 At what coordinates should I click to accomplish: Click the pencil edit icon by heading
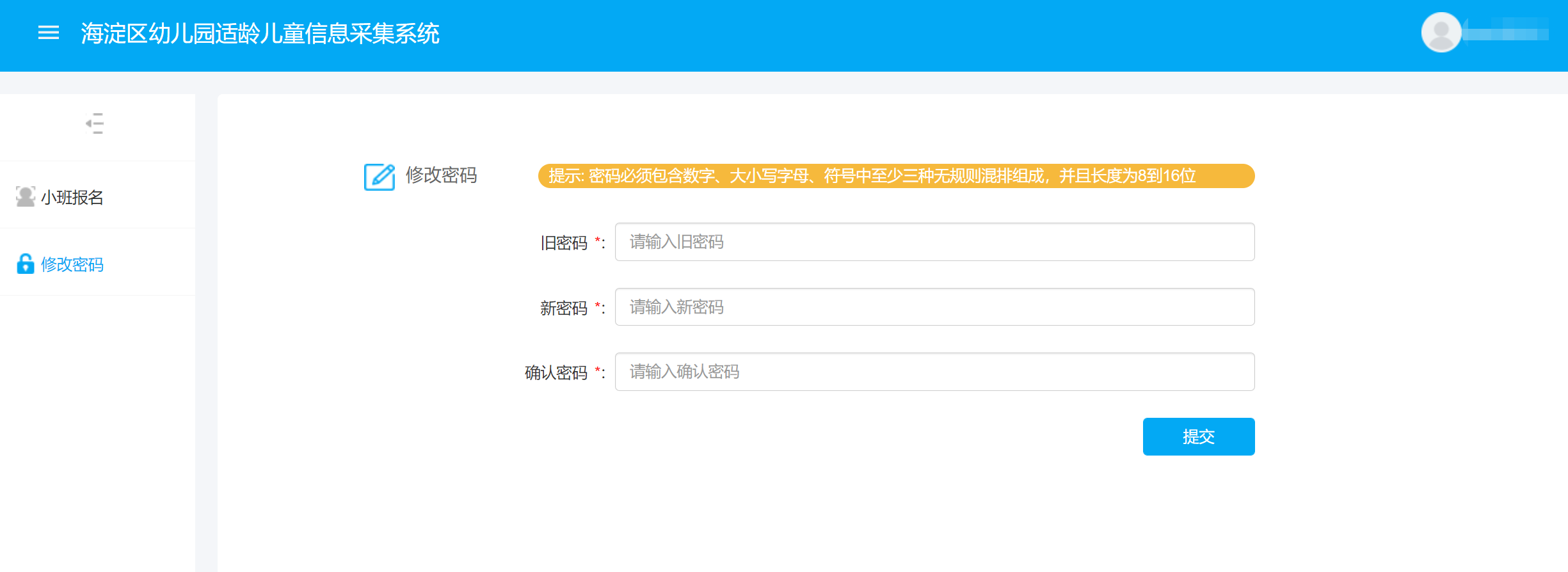coord(380,177)
